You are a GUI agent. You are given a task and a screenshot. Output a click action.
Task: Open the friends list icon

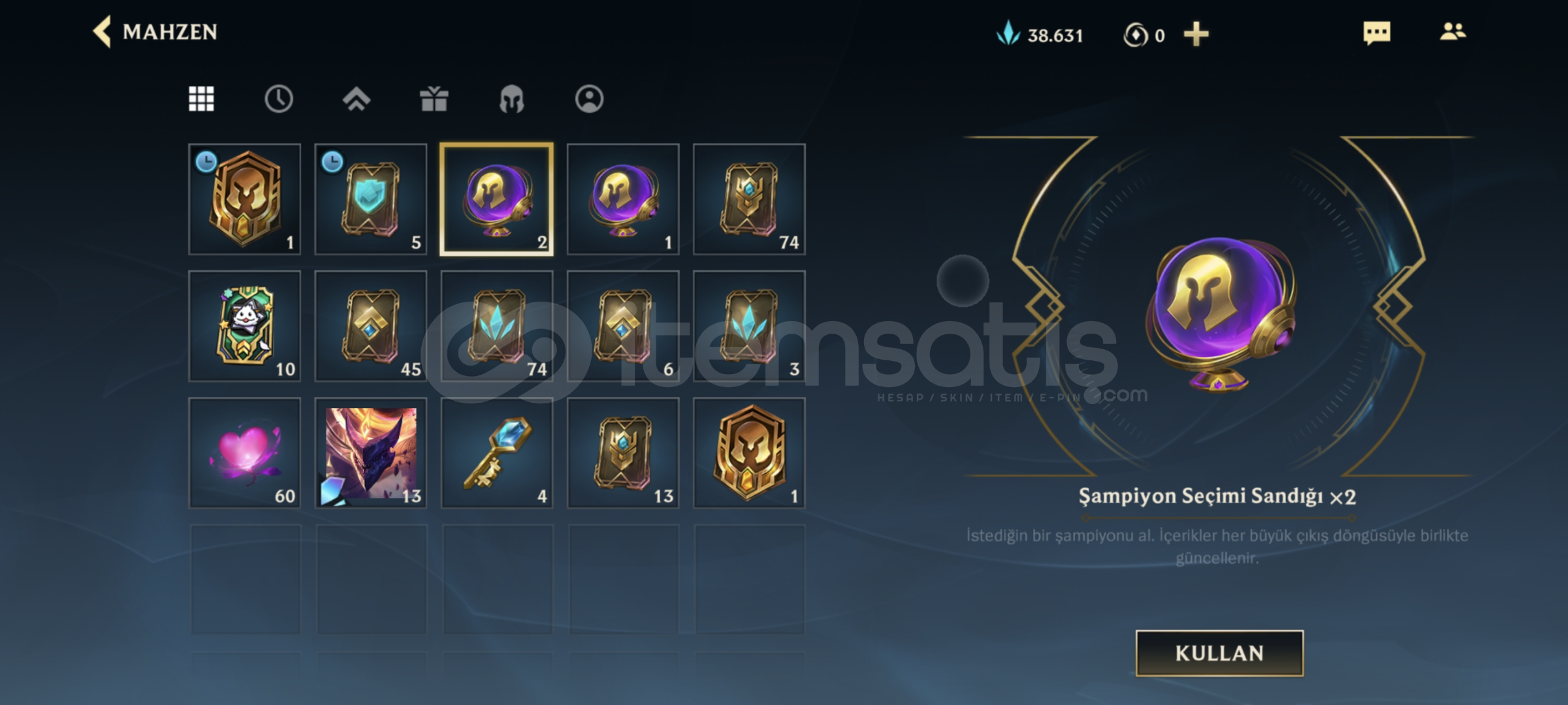pyautogui.click(x=1453, y=31)
